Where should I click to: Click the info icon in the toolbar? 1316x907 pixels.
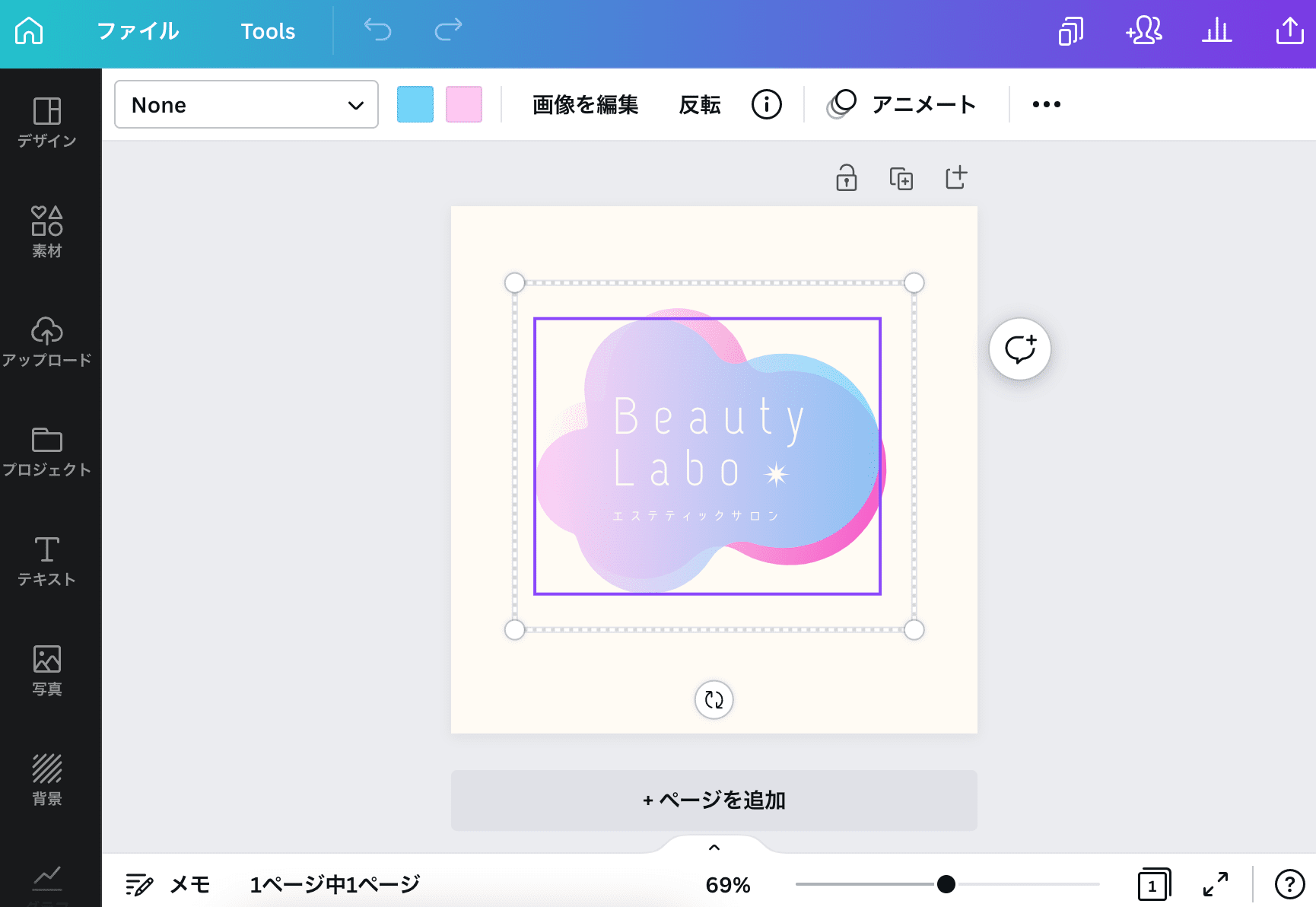click(x=767, y=104)
